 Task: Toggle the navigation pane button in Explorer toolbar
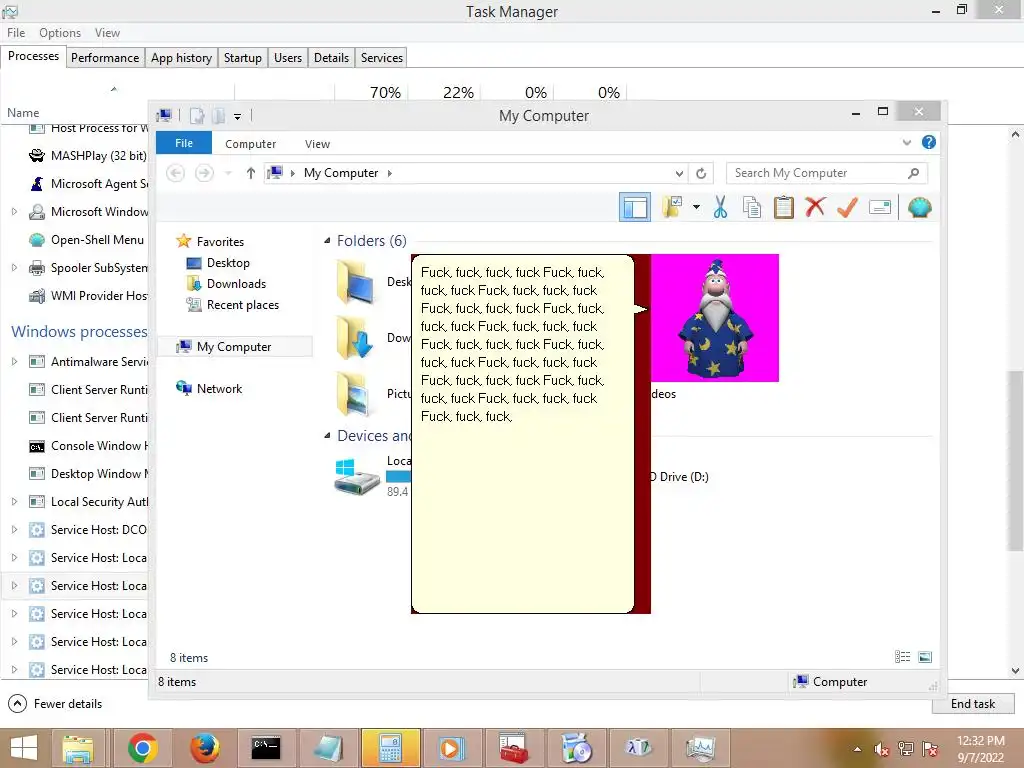click(x=634, y=208)
